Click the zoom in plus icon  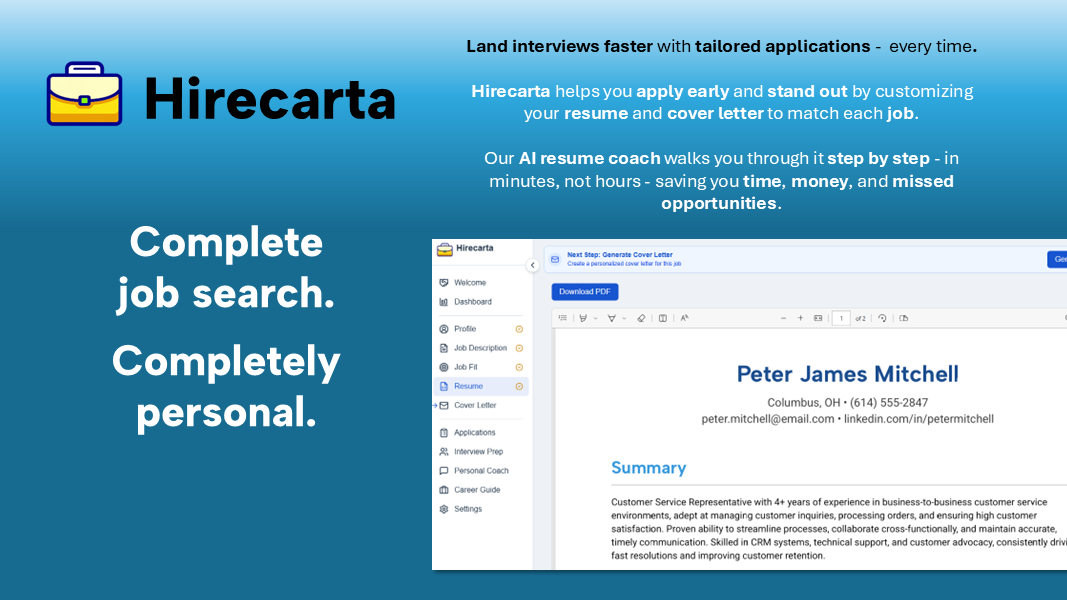point(800,318)
